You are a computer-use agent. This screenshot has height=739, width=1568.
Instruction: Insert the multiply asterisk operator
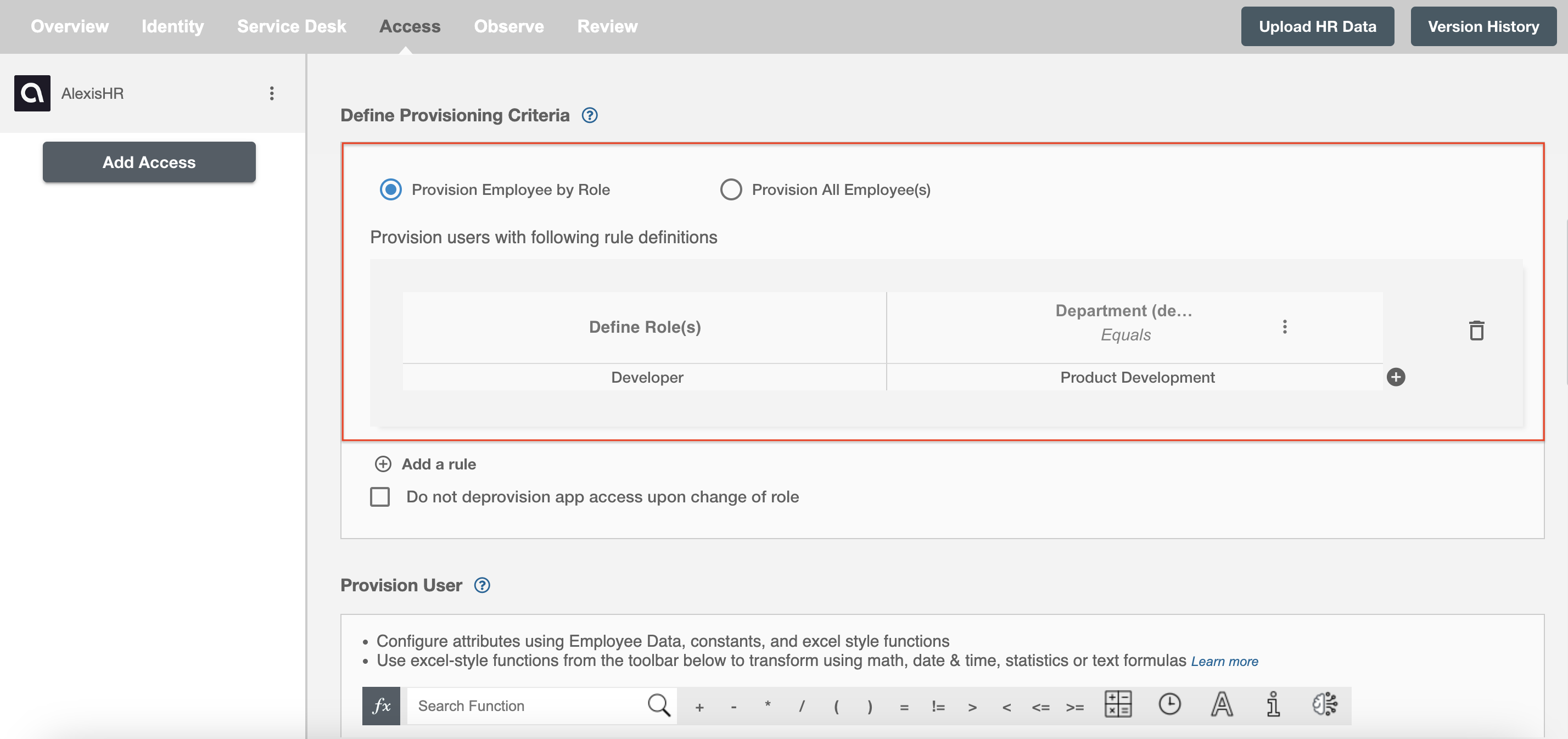(768, 706)
